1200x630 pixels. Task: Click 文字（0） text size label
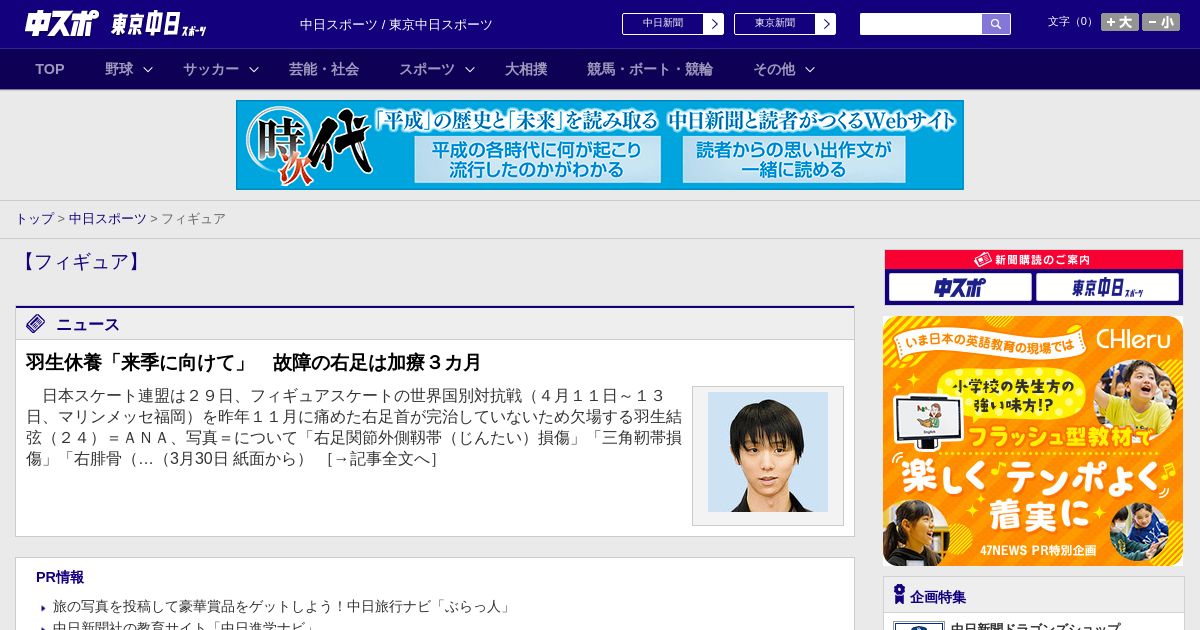point(1072,22)
